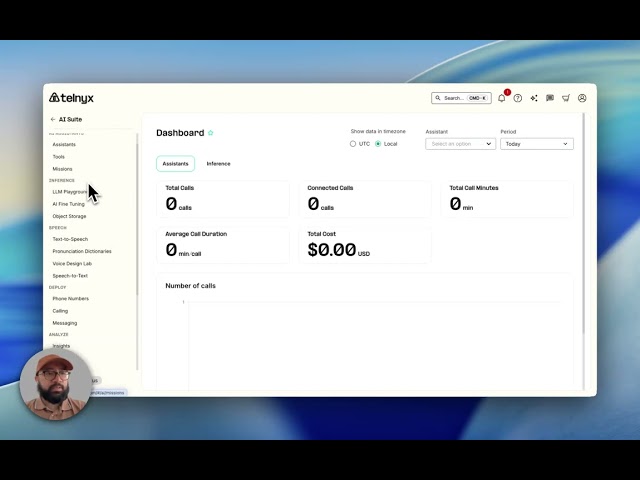The width and height of the screenshot is (640, 480).
Task: Open Voice Design Lab page
Action: point(72,264)
